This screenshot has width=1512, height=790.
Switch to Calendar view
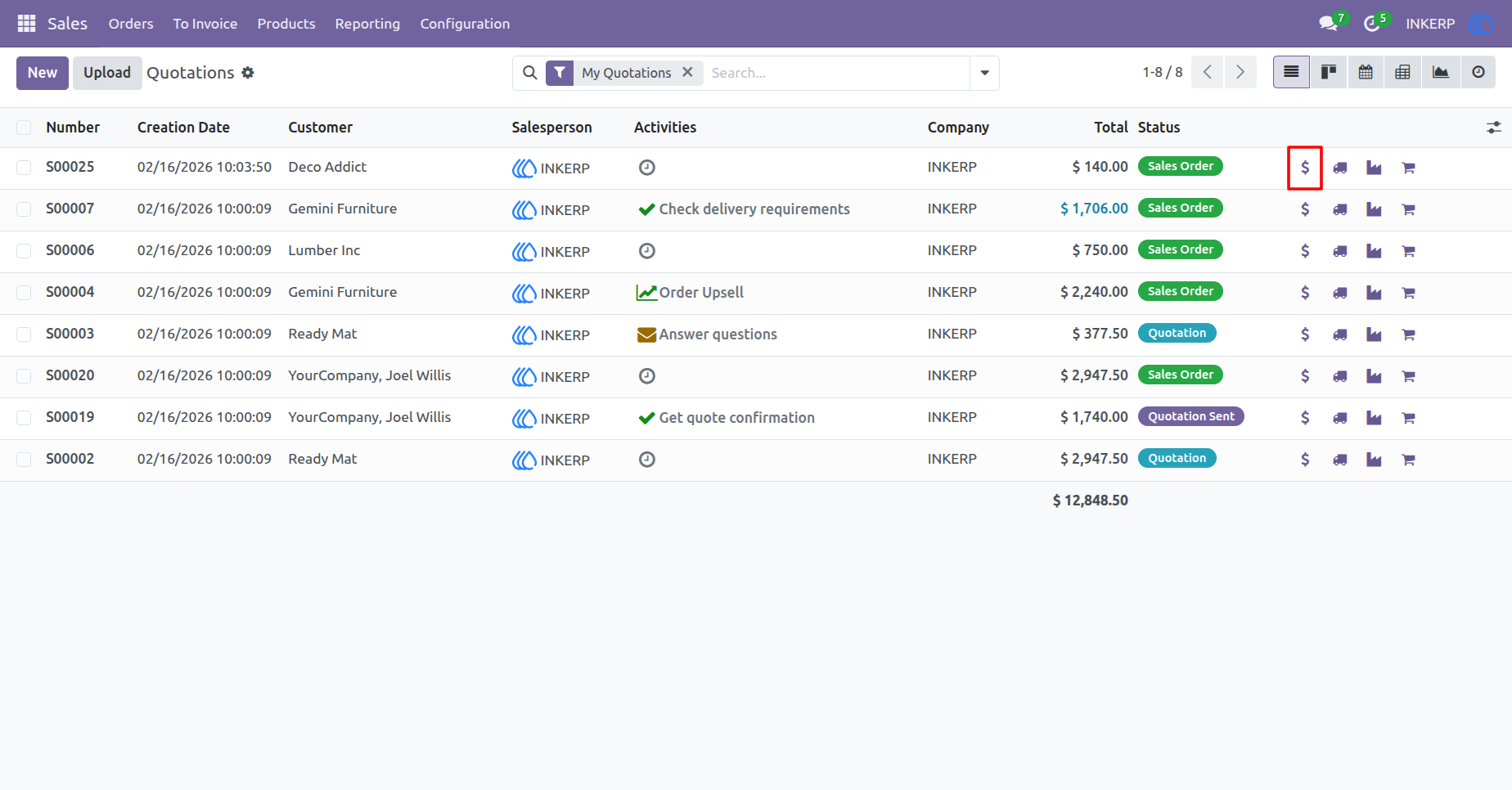click(1366, 73)
